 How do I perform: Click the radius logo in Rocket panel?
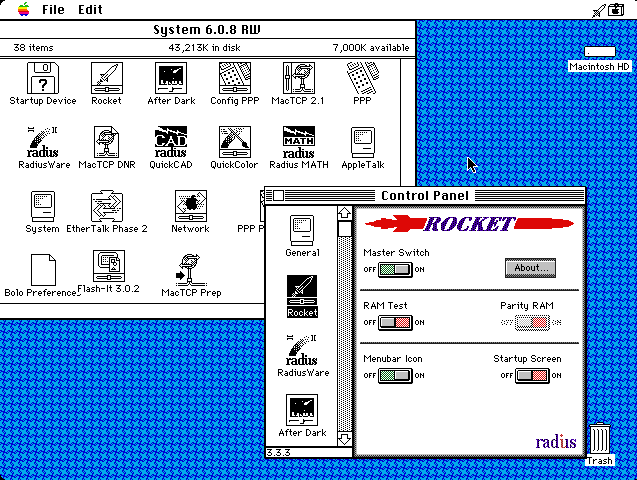tap(556, 441)
